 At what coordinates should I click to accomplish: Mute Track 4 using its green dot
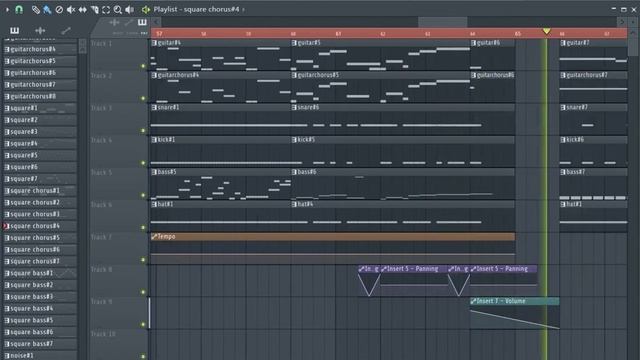(x=143, y=163)
